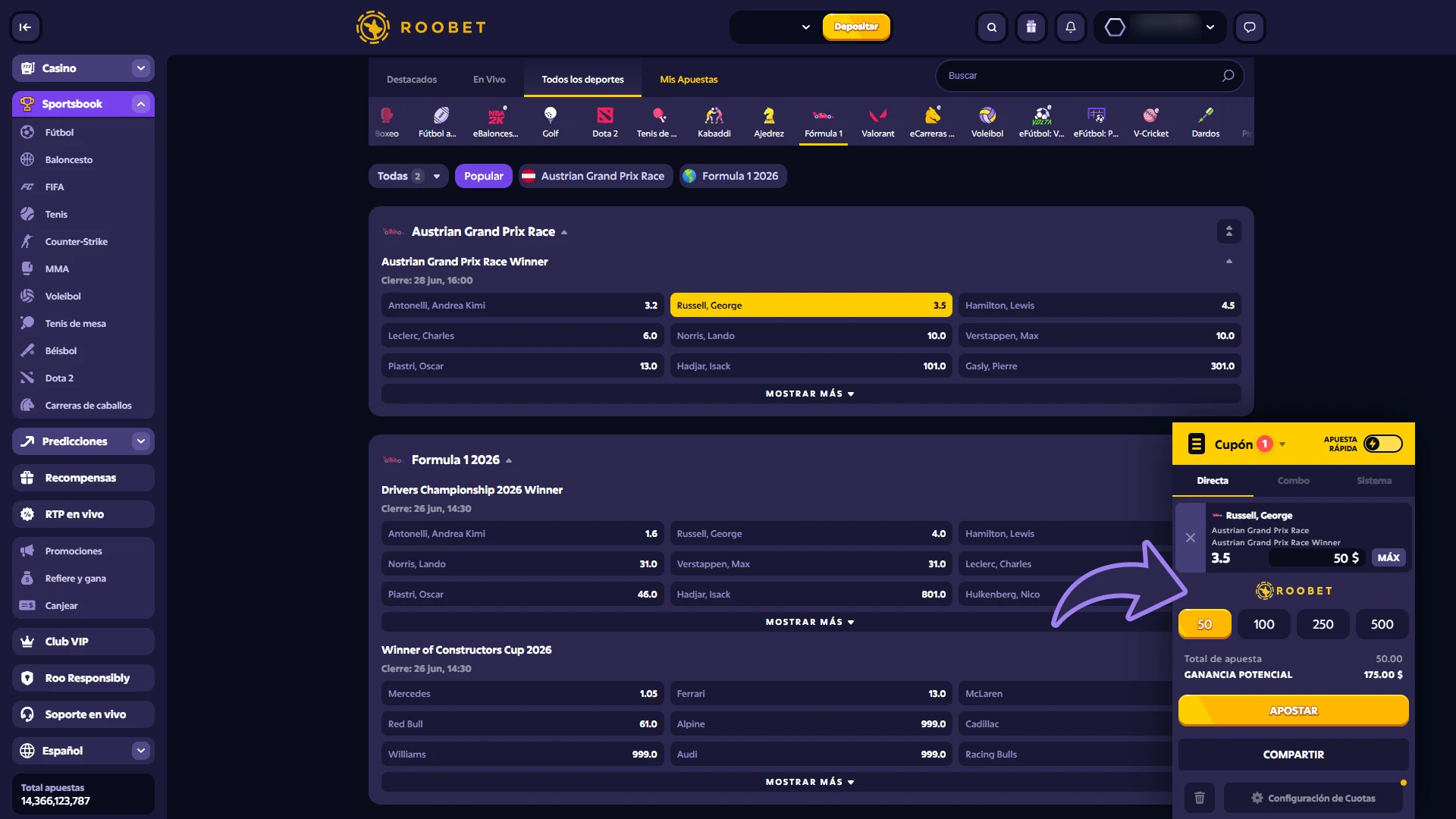
Task: Select the Leclerc, Charles 6.0 odds
Action: pyautogui.click(x=522, y=336)
